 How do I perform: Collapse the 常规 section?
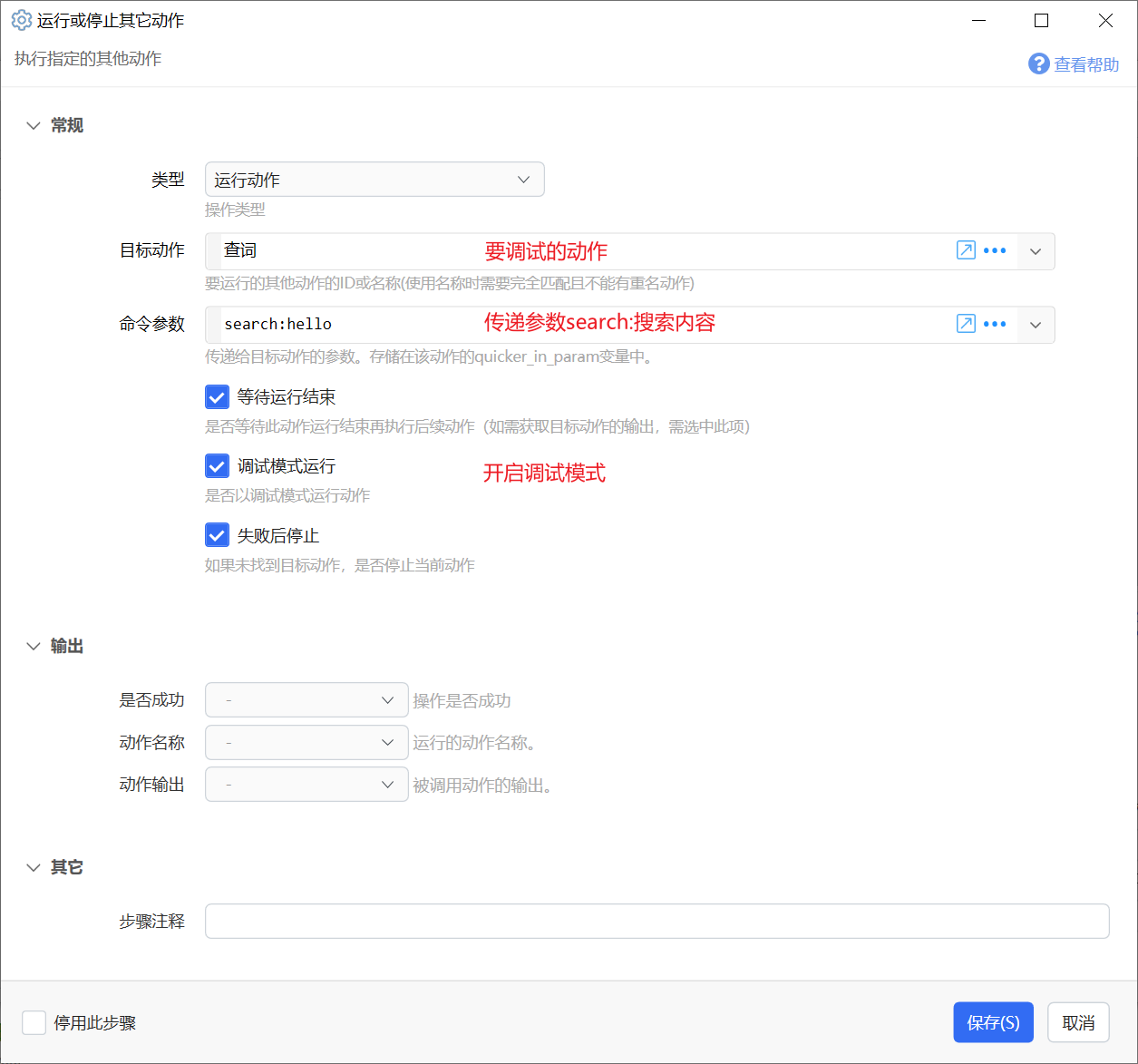click(34, 125)
